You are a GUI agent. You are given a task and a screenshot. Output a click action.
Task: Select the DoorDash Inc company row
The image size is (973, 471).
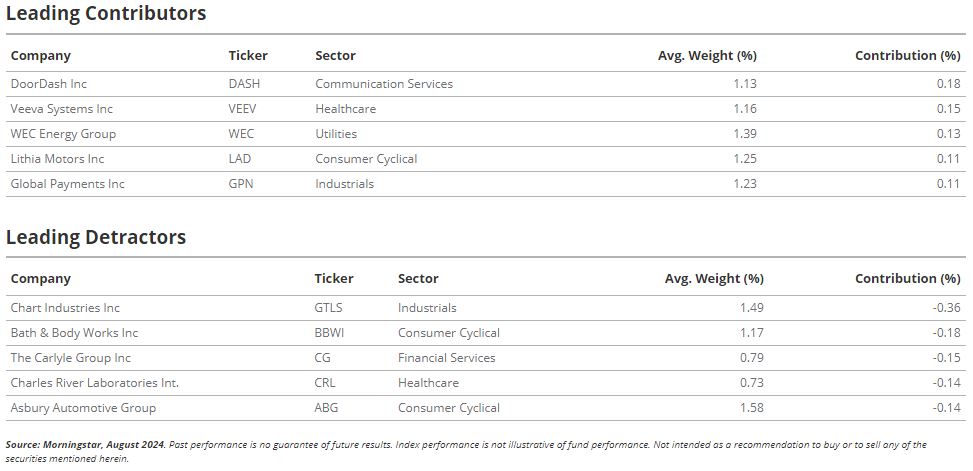486,84
